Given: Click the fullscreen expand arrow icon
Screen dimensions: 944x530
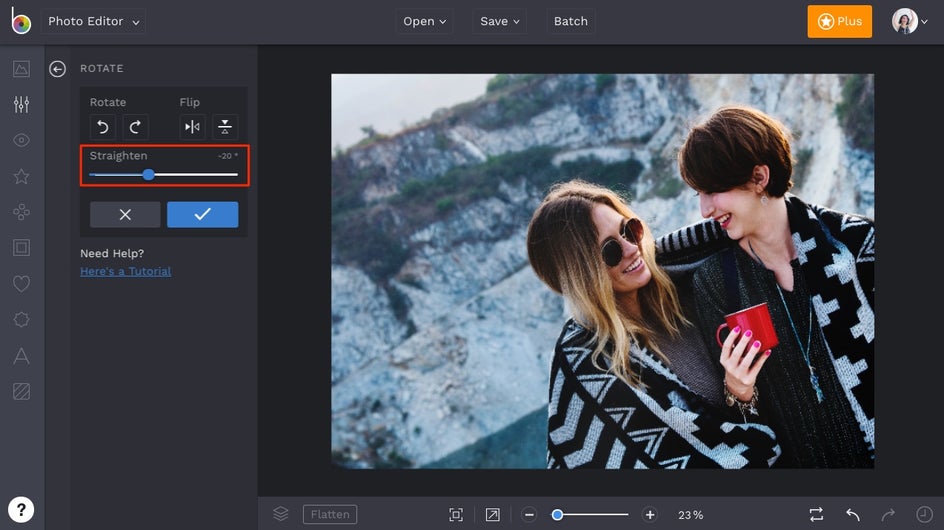Looking at the screenshot, I should 492,514.
